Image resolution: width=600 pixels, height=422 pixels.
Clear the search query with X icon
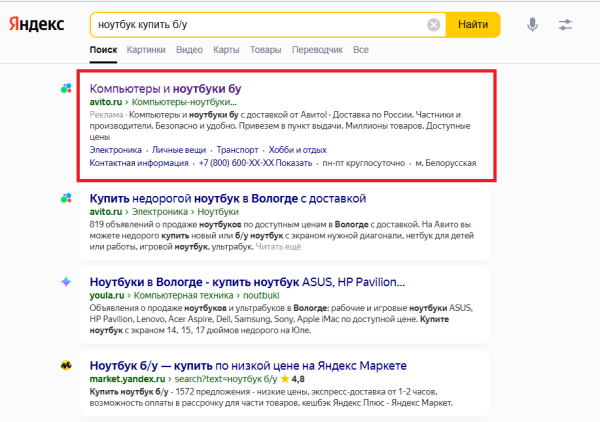(x=433, y=24)
